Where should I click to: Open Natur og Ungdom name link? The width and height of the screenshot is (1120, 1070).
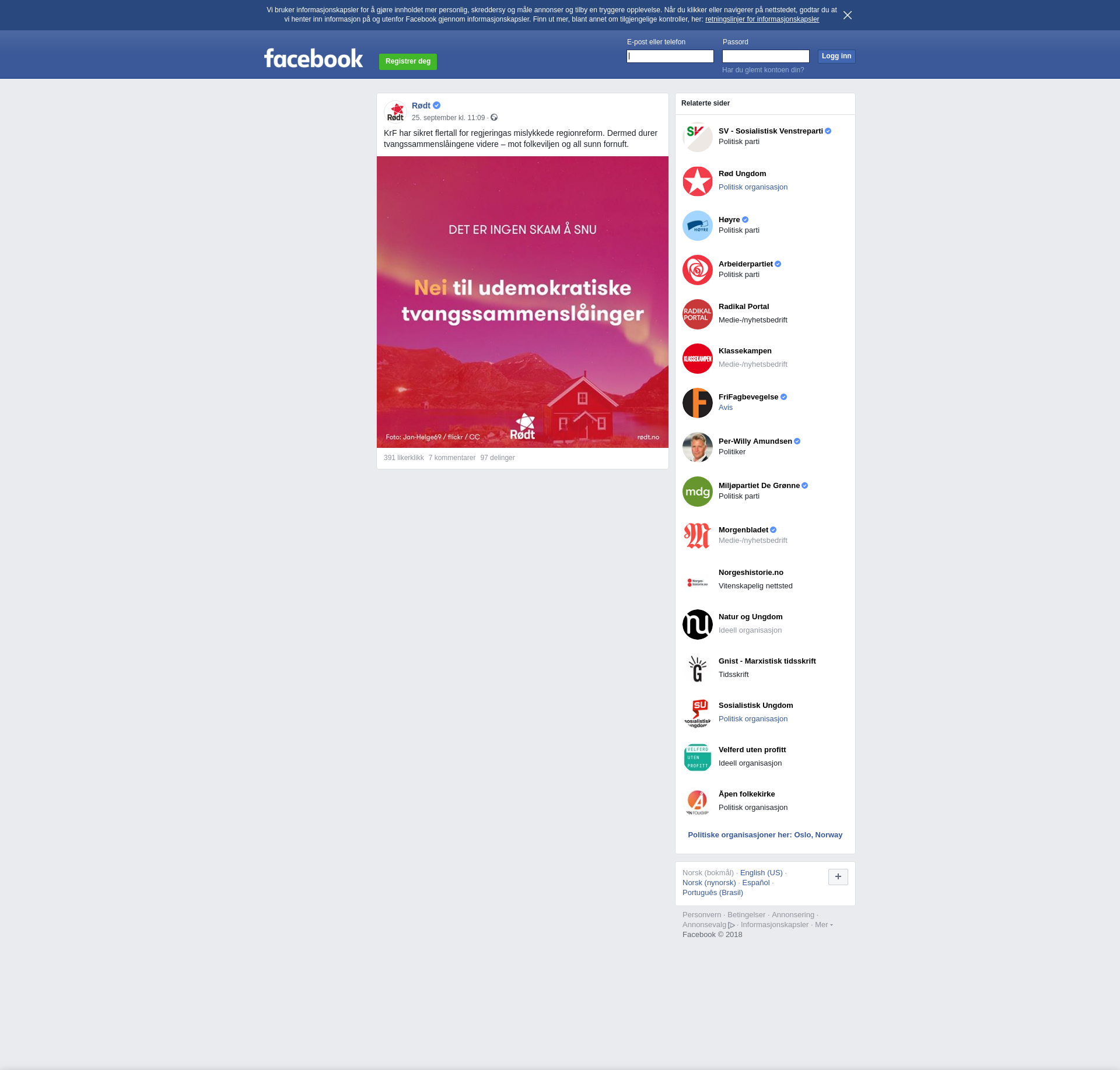coord(751,617)
